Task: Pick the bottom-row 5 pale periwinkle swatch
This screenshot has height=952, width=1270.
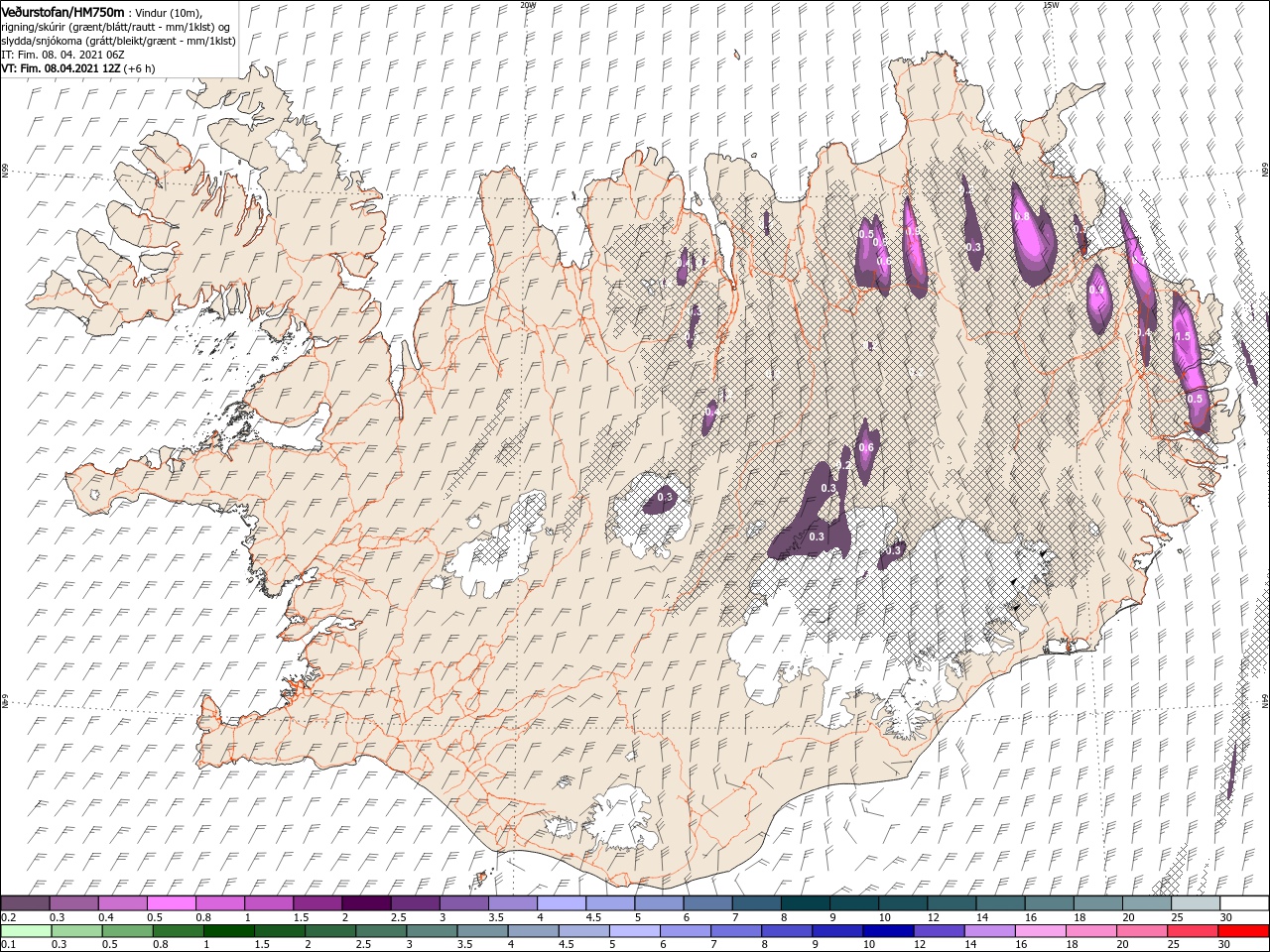Action: click(x=635, y=931)
